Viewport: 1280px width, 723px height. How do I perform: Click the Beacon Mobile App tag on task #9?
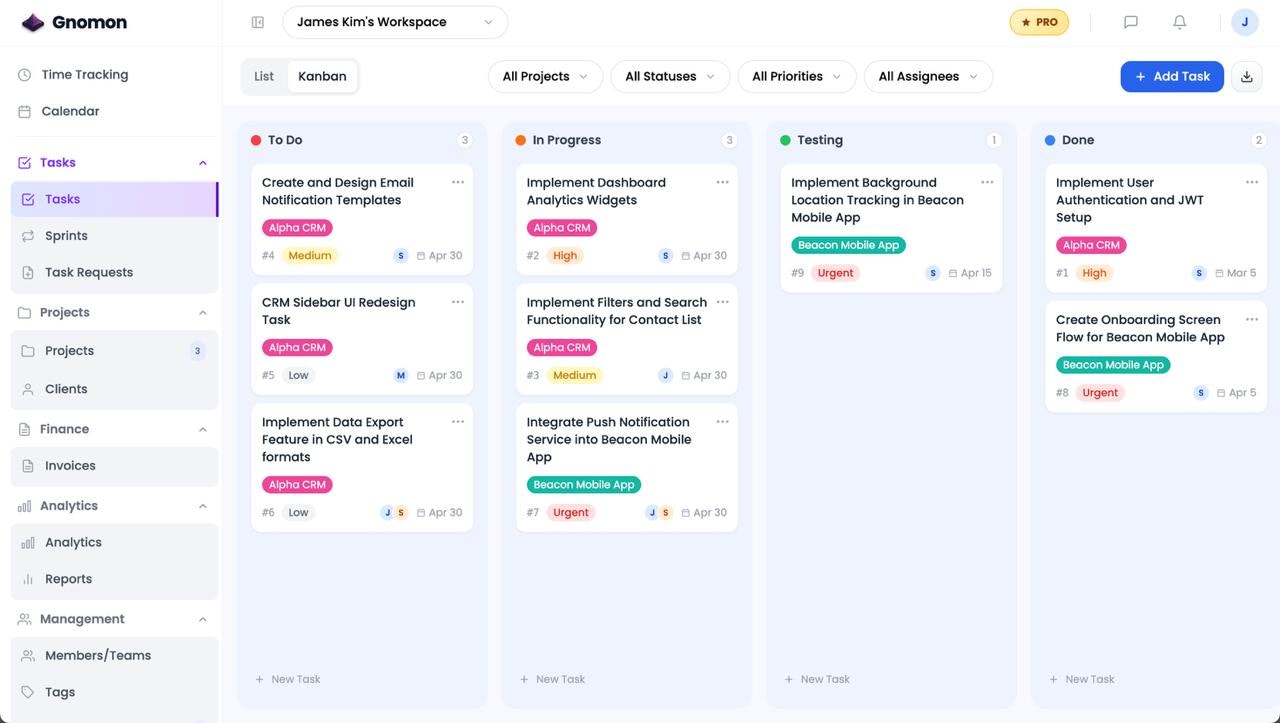(x=848, y=245)
